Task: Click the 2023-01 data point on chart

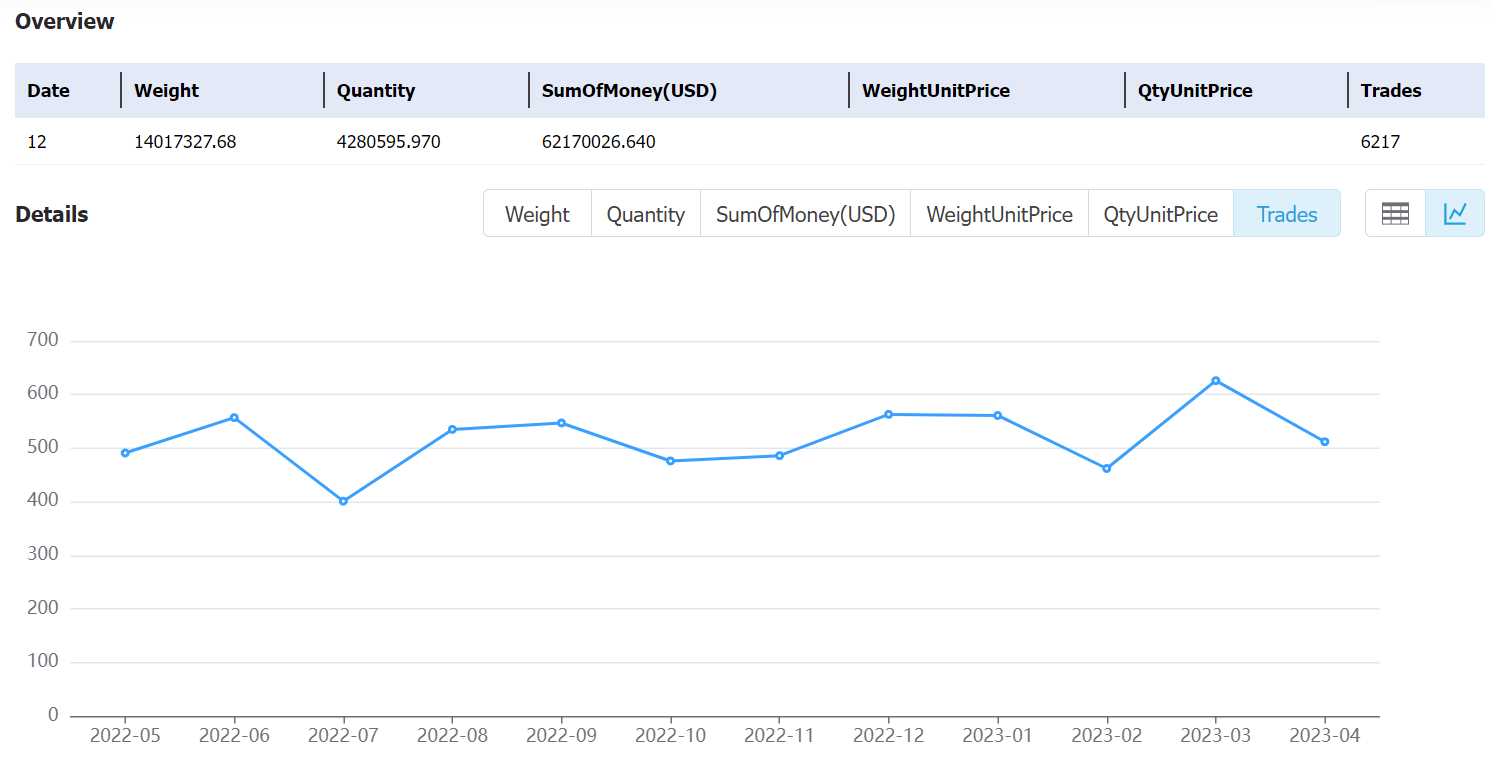Action: 998,415
